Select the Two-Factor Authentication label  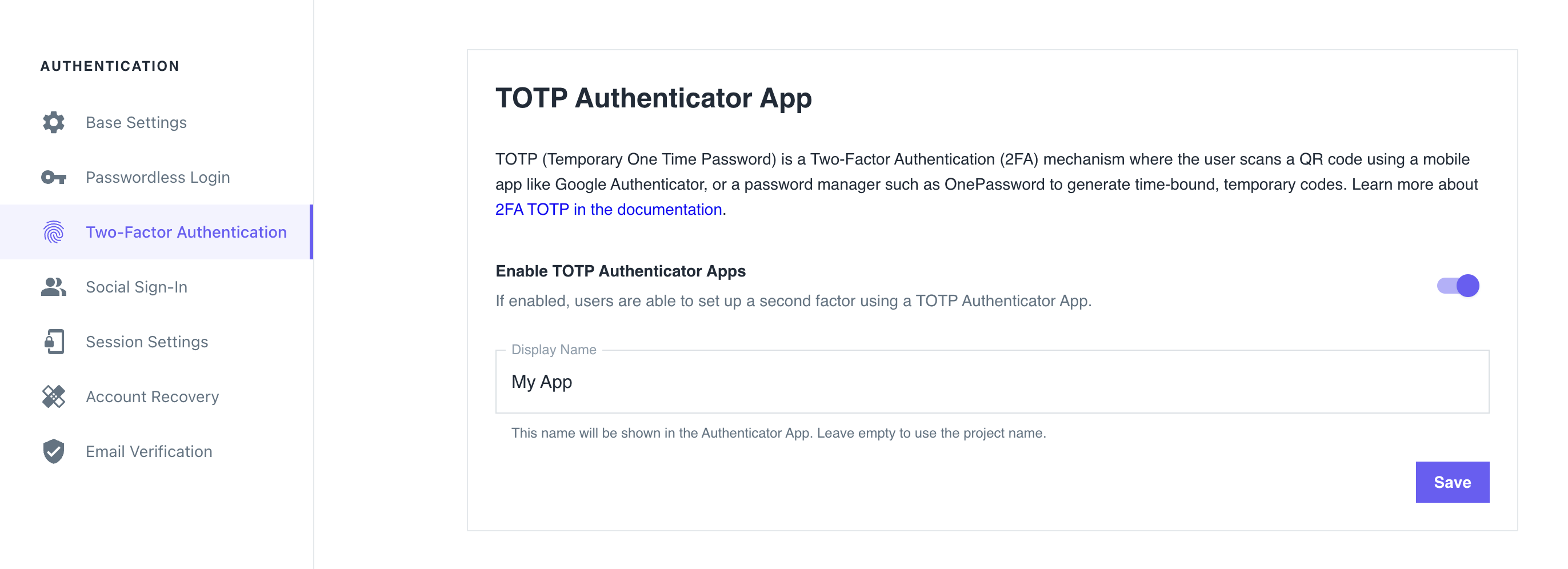(x=186, y=232)
